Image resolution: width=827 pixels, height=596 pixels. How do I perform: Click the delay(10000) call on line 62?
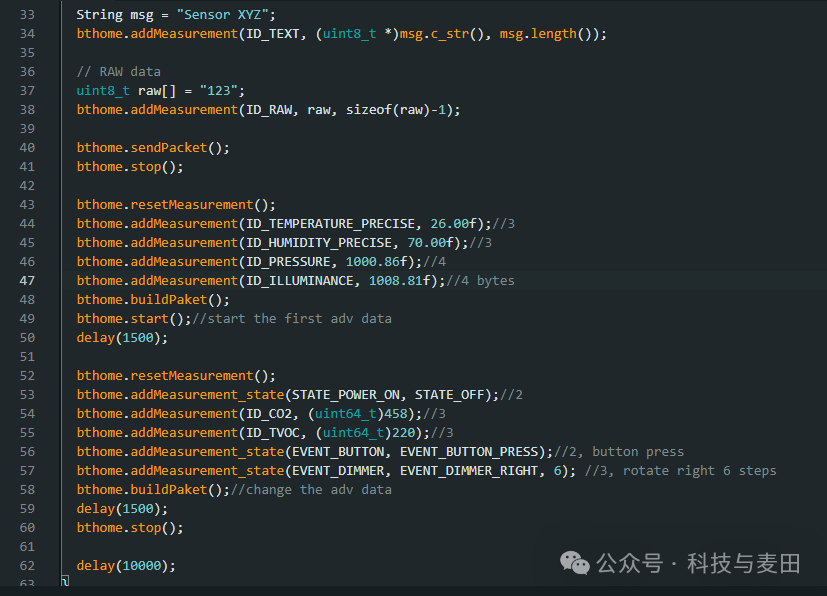[x=126, y=566]
